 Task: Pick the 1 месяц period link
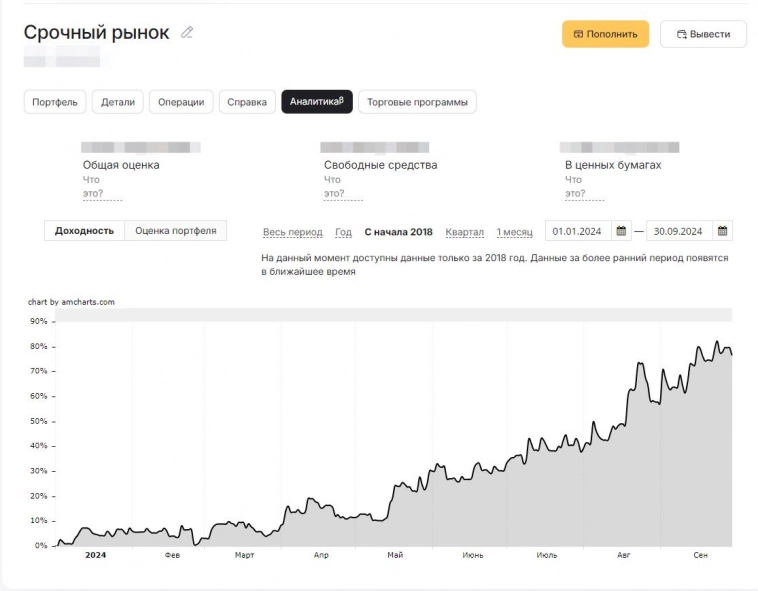(514, 232)
